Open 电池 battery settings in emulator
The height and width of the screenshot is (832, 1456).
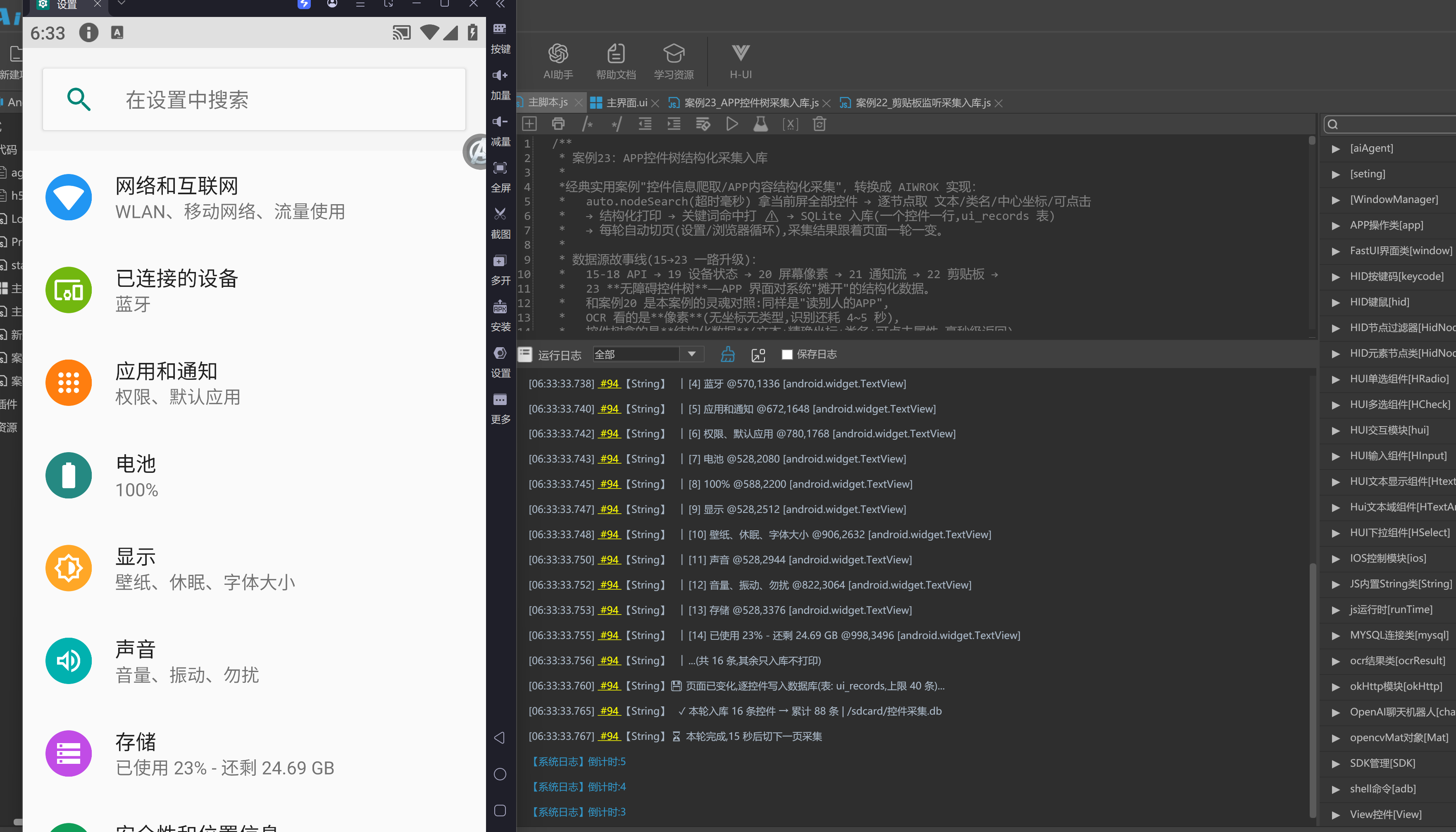pyautogui.click(x=254, y=475)
